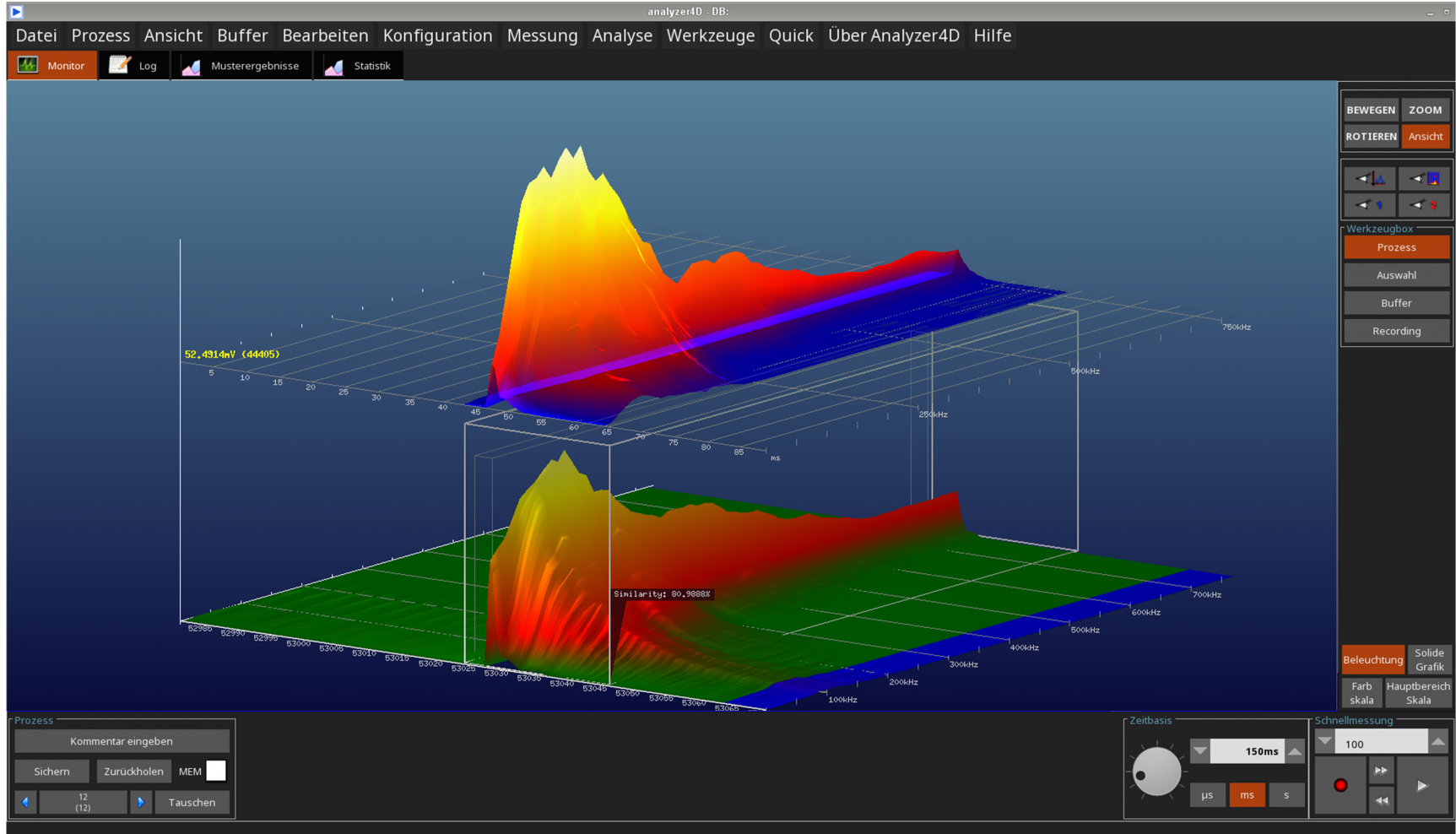Image resolution: width=1456 pixels, height=834 pixels.
Task: Switch the time unit to µs
Action: tap(1207, 795)
